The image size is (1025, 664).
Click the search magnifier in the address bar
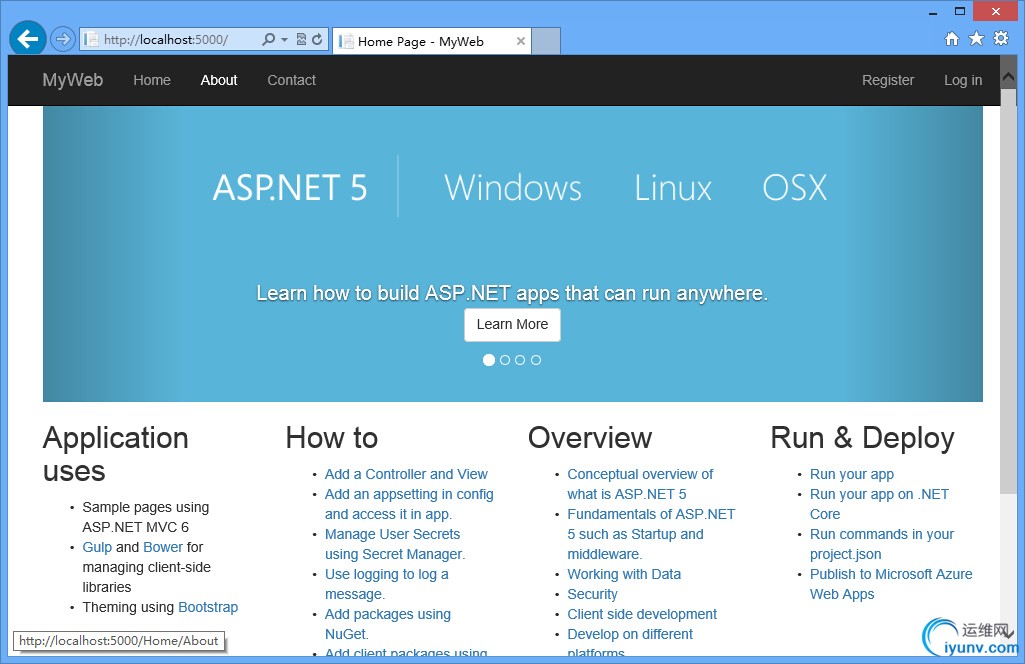pyautogui.click(x=268, y=39)
